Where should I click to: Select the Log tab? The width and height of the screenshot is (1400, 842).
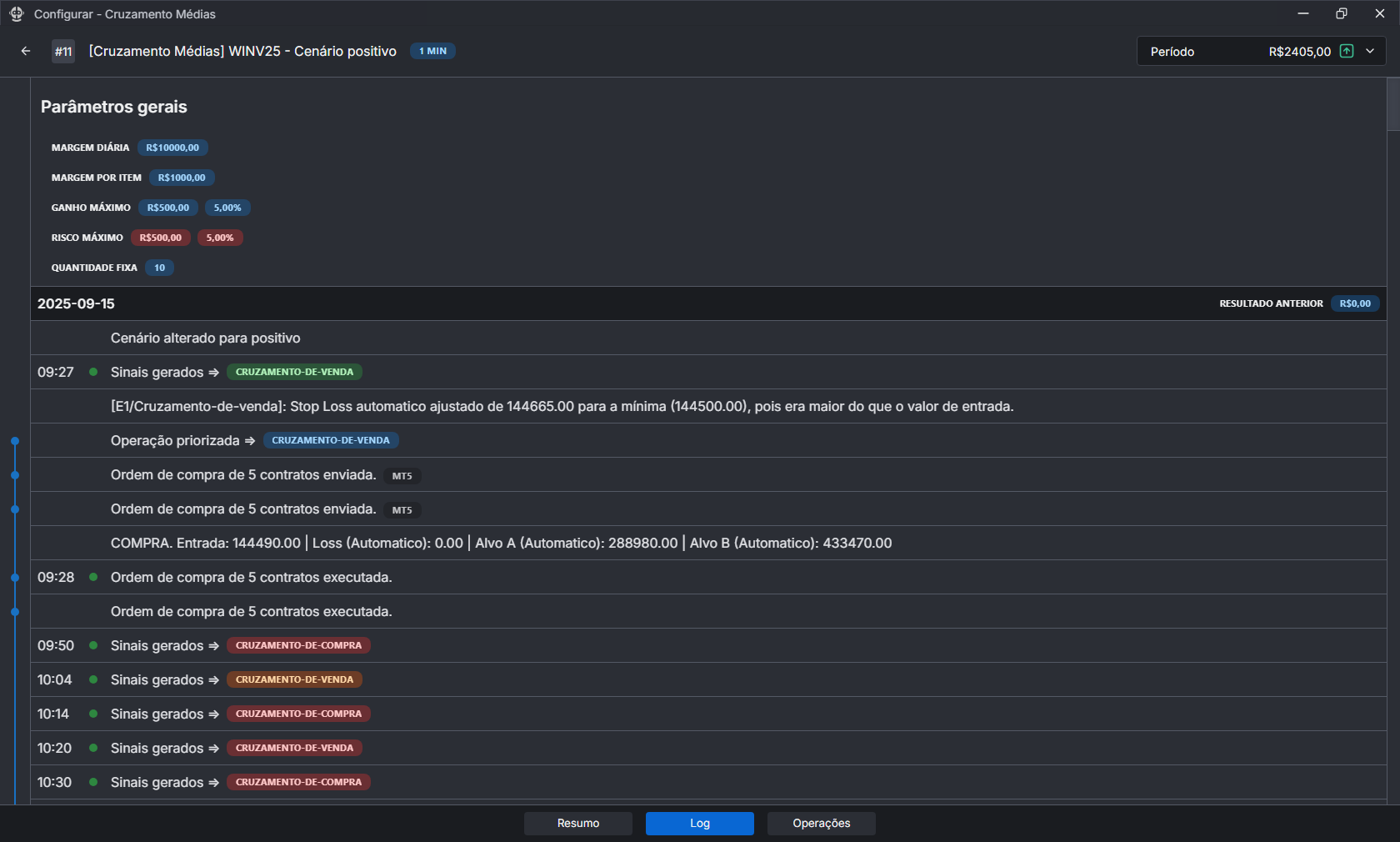click(x=699, y=823)
